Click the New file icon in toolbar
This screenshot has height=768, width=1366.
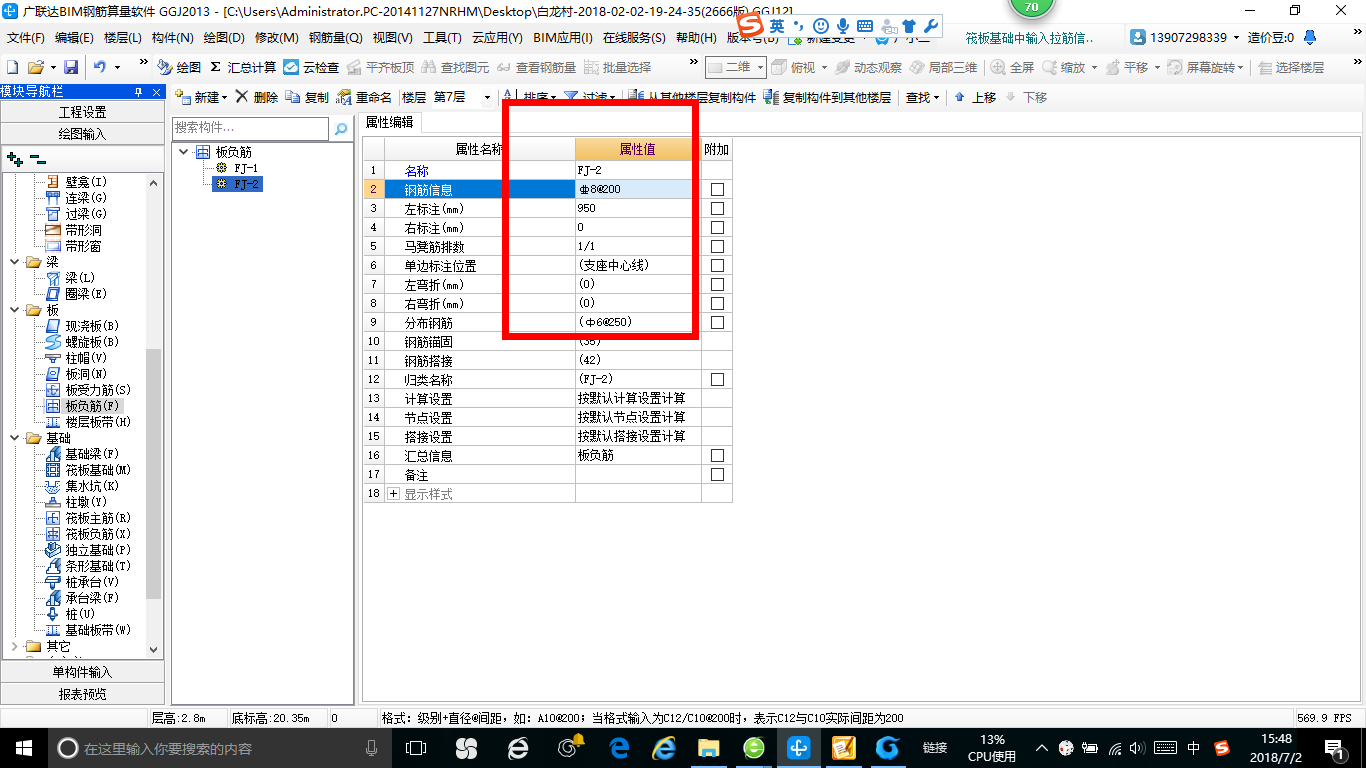(x=12, y=67)
